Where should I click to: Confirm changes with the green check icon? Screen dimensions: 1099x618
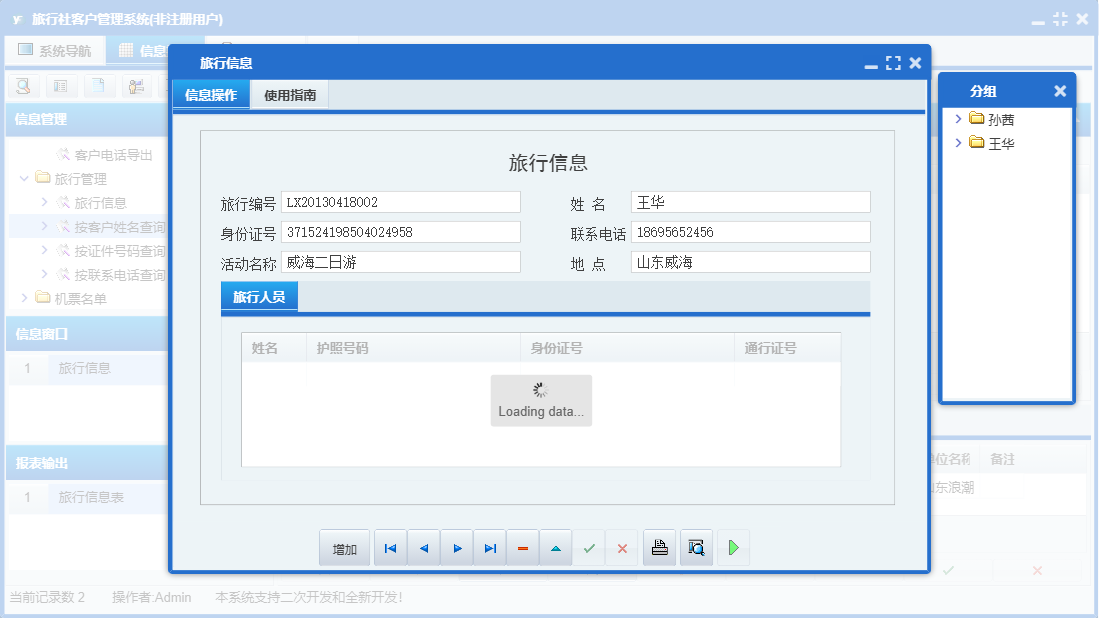(588, 547)
